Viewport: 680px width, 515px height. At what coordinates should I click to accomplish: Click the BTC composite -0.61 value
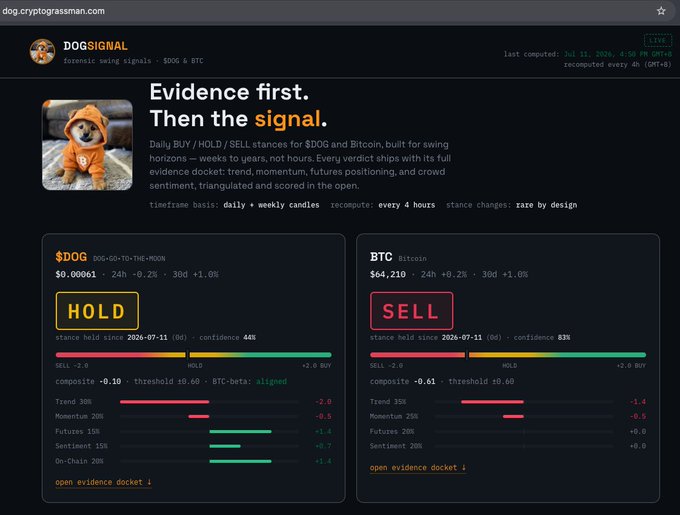coord(425,381)
